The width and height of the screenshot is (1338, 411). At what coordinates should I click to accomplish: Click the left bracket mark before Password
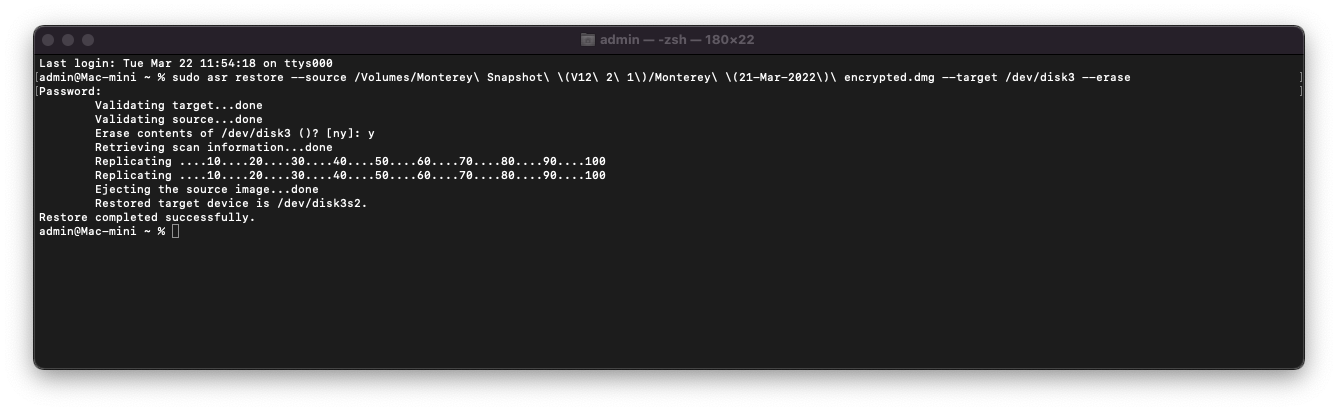(37, 91)
